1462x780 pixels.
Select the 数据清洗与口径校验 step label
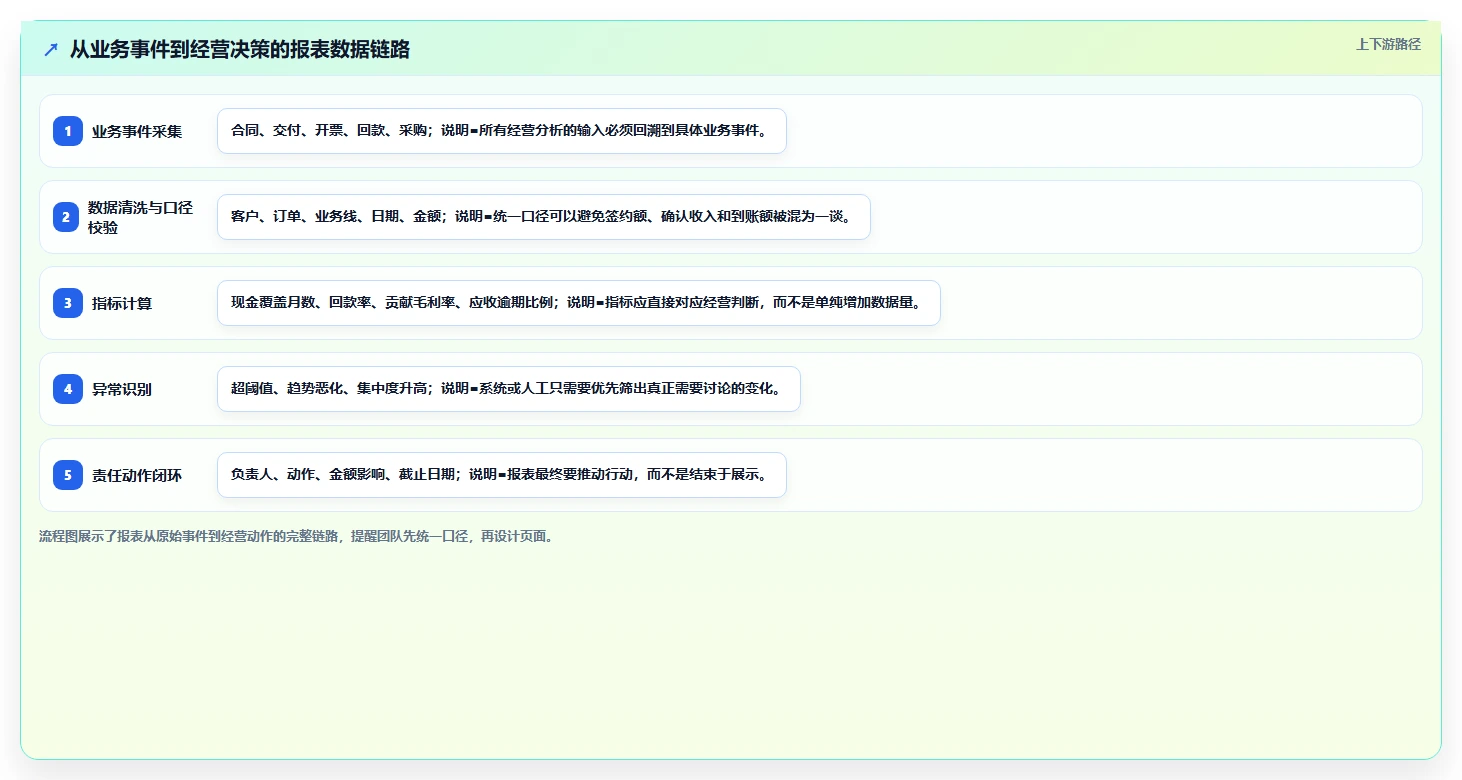click(x=142, y=217)
